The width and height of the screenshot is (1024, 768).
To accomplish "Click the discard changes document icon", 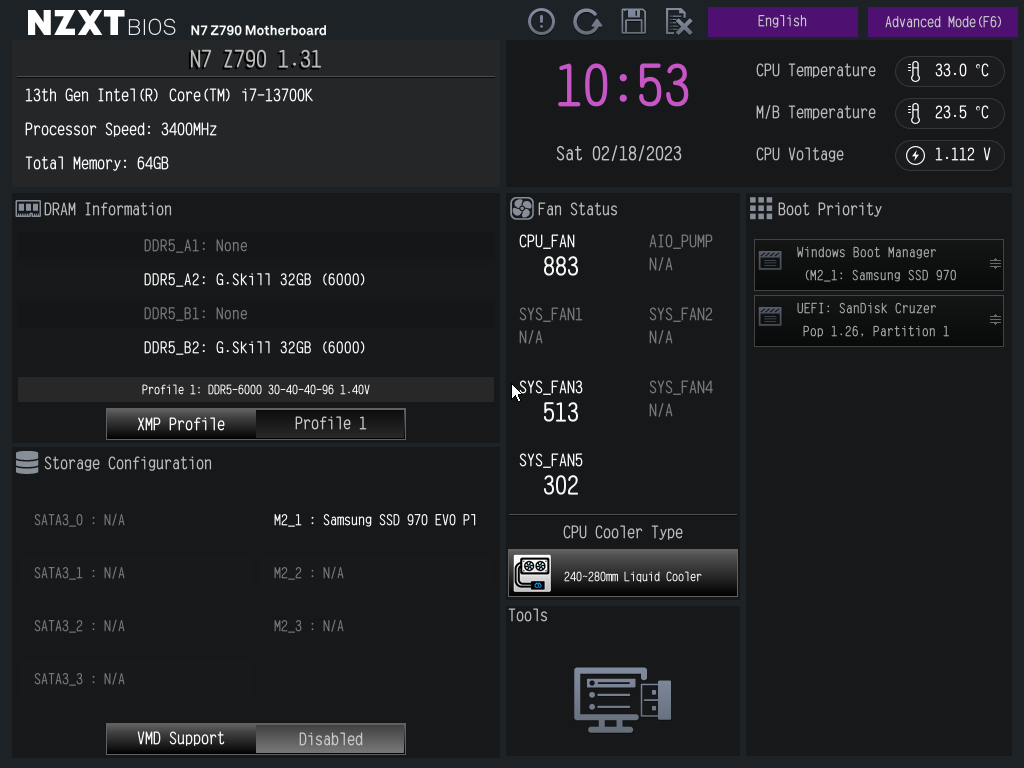I will [678, 21].
